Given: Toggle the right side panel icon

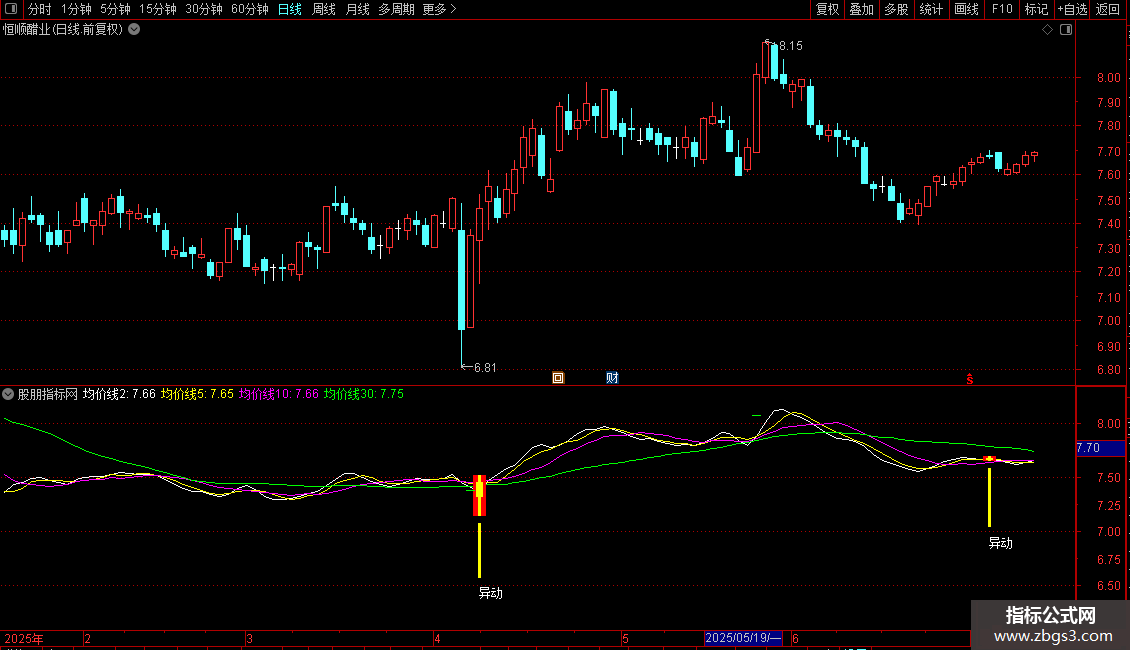Looking at the screenshot, I should point(1066,30).
